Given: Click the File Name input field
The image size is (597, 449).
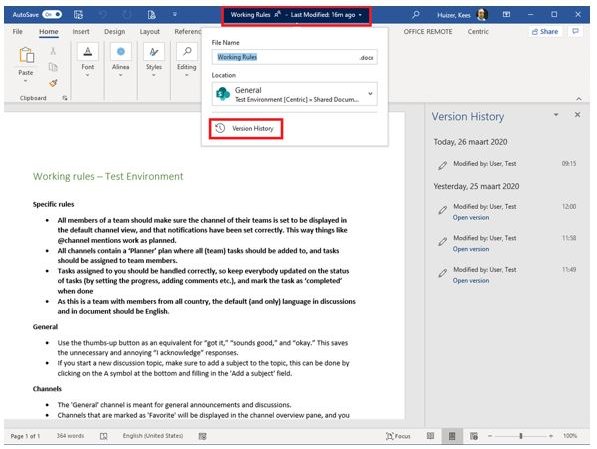Looking at the screenshot, I should (x=295, y=57).
